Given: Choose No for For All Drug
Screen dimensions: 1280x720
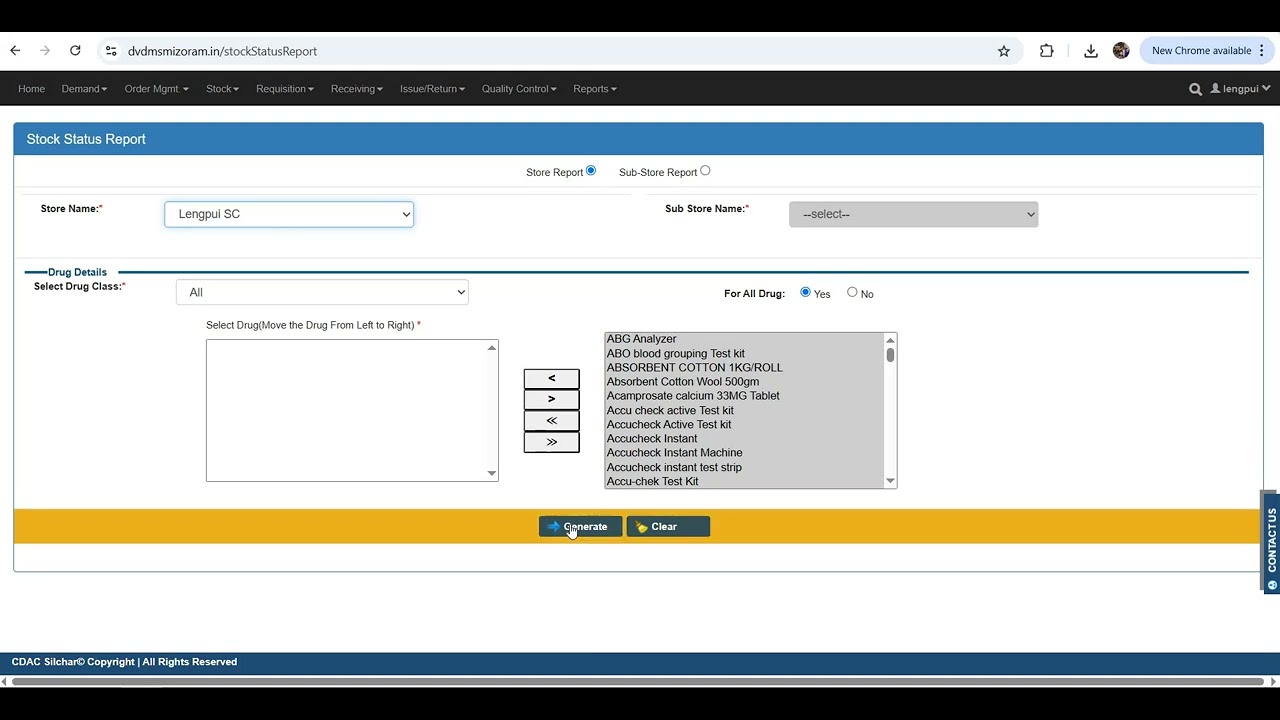Looking at the screenshot, I should (x=852, y=292).
